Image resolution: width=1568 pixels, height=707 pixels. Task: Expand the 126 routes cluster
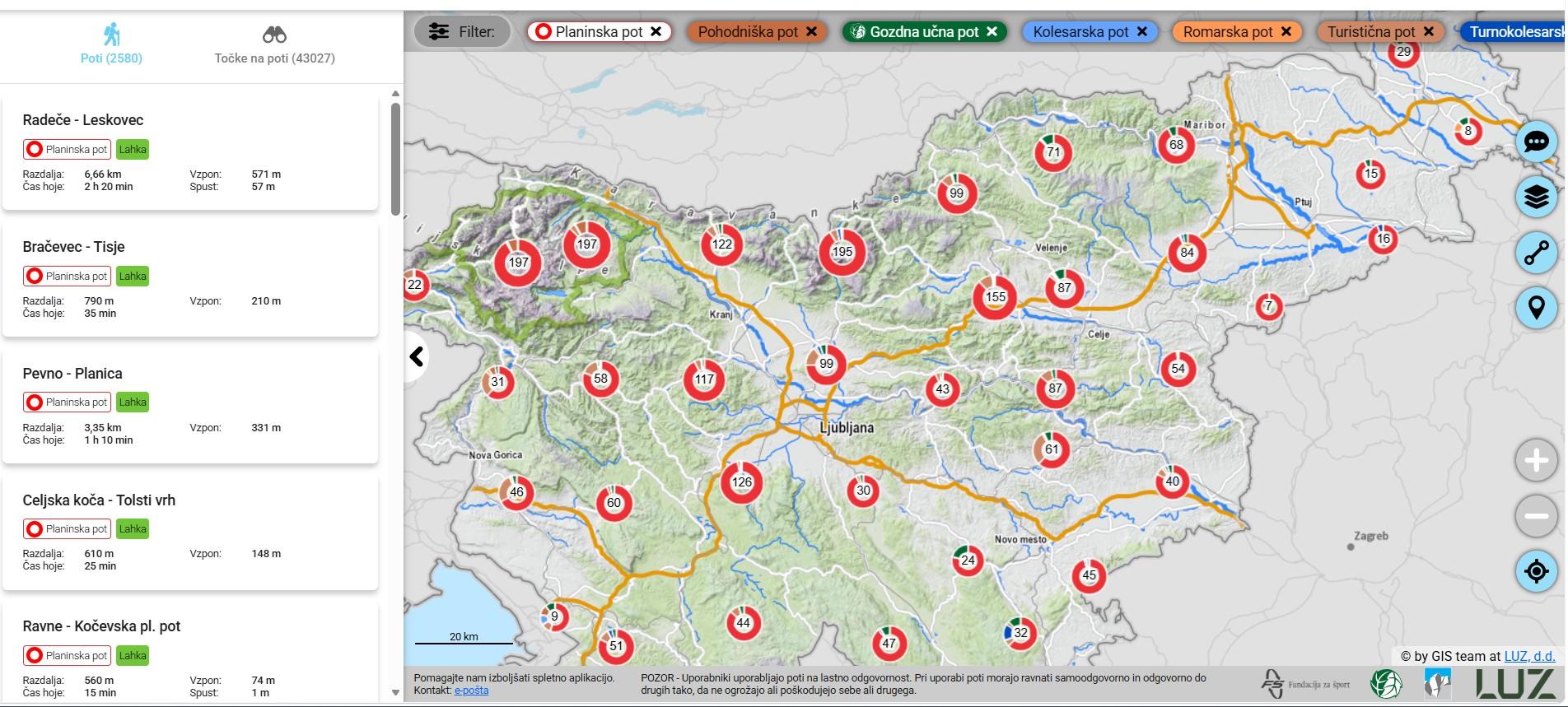click(x=741, y=482)
